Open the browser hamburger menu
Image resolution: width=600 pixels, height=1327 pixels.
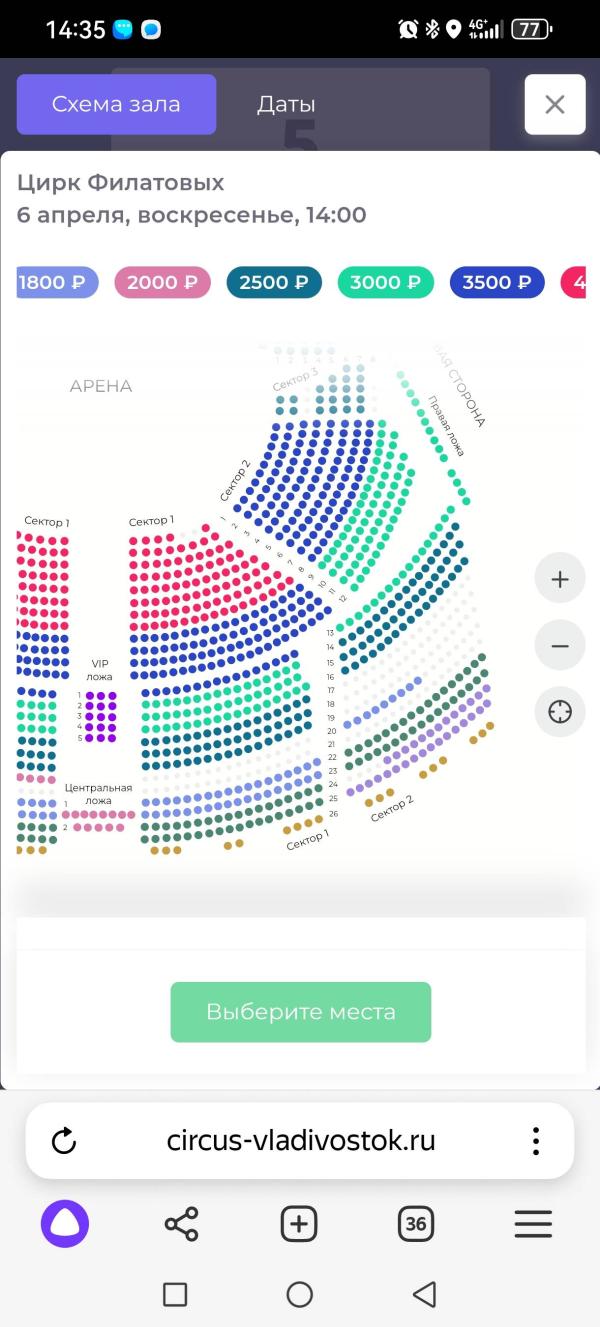pos(533,1223)
